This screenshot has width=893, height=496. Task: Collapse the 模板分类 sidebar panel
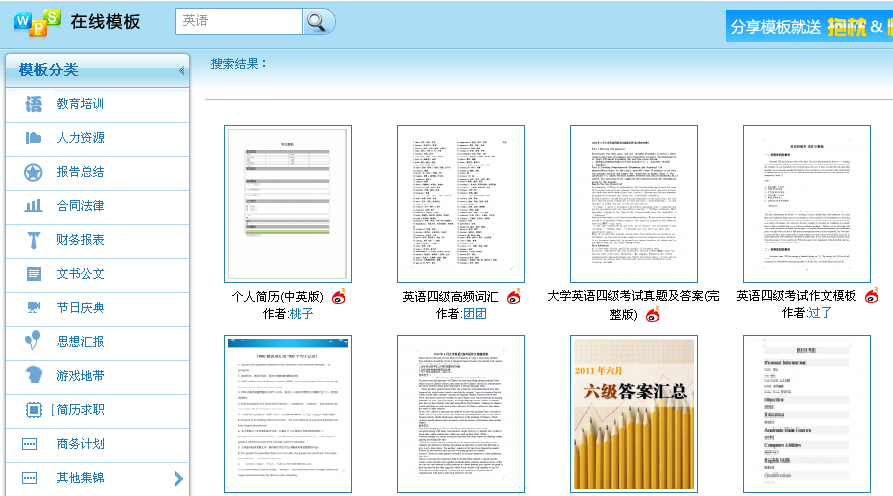[x=181, y=71]
